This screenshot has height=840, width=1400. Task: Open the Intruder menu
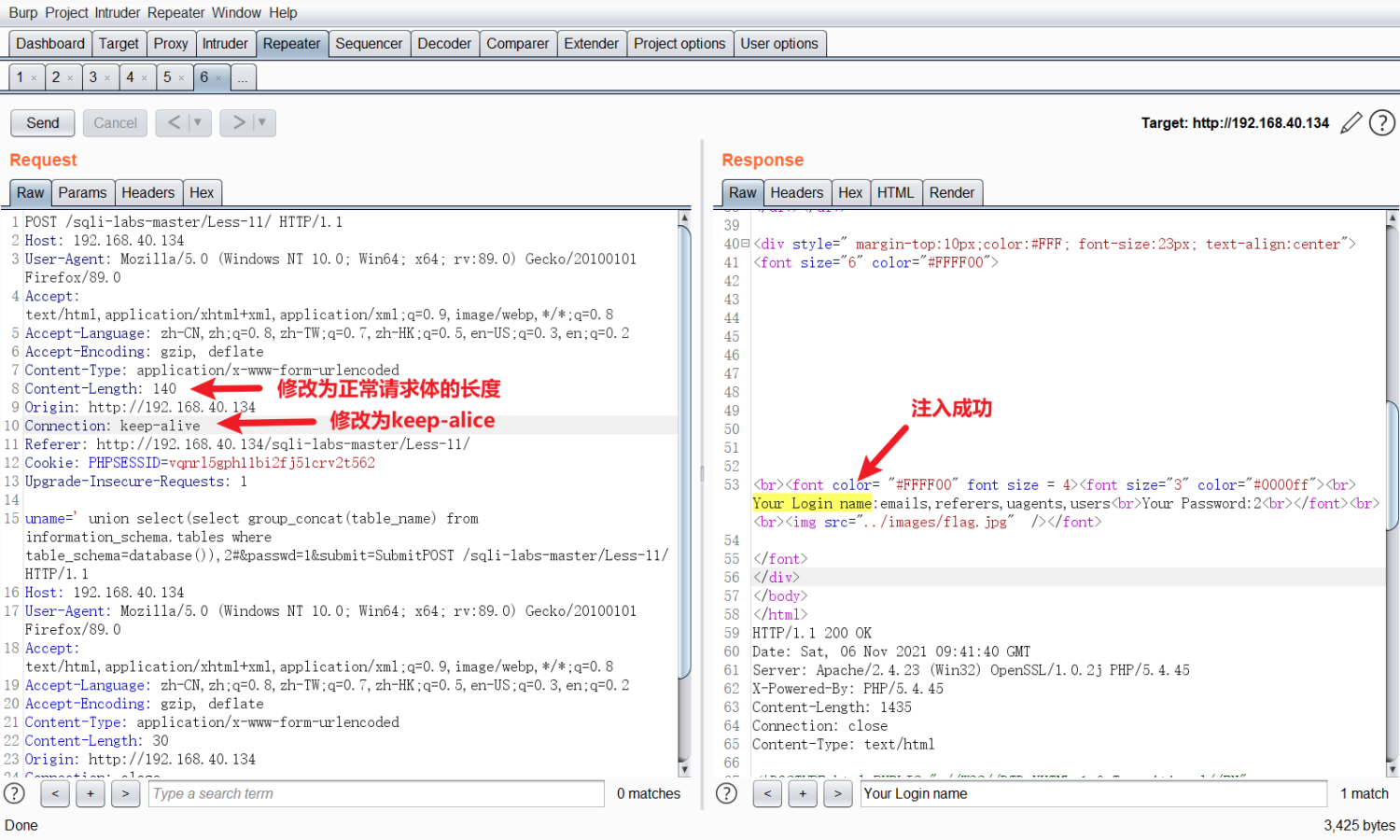coord(118,13)
